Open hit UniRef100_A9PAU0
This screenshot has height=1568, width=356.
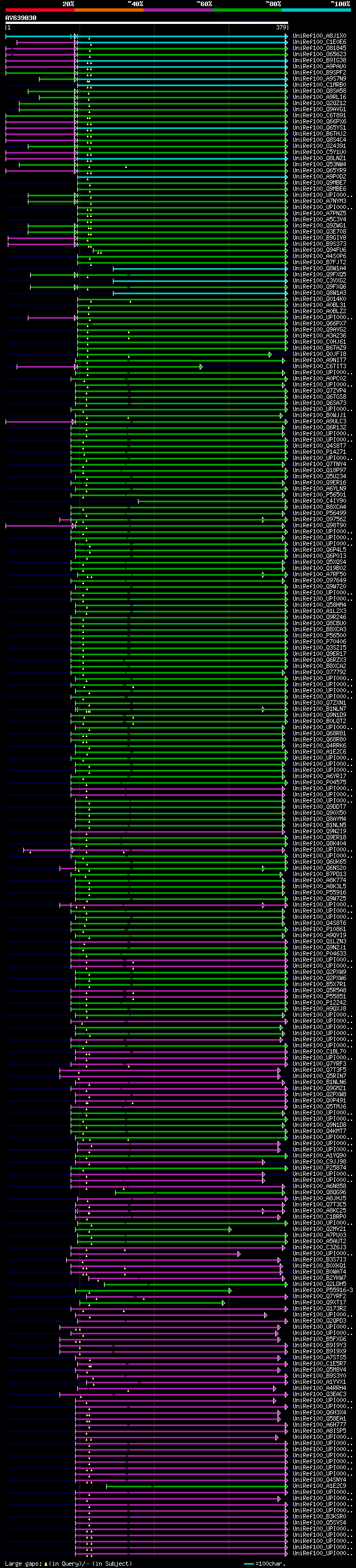319,66
